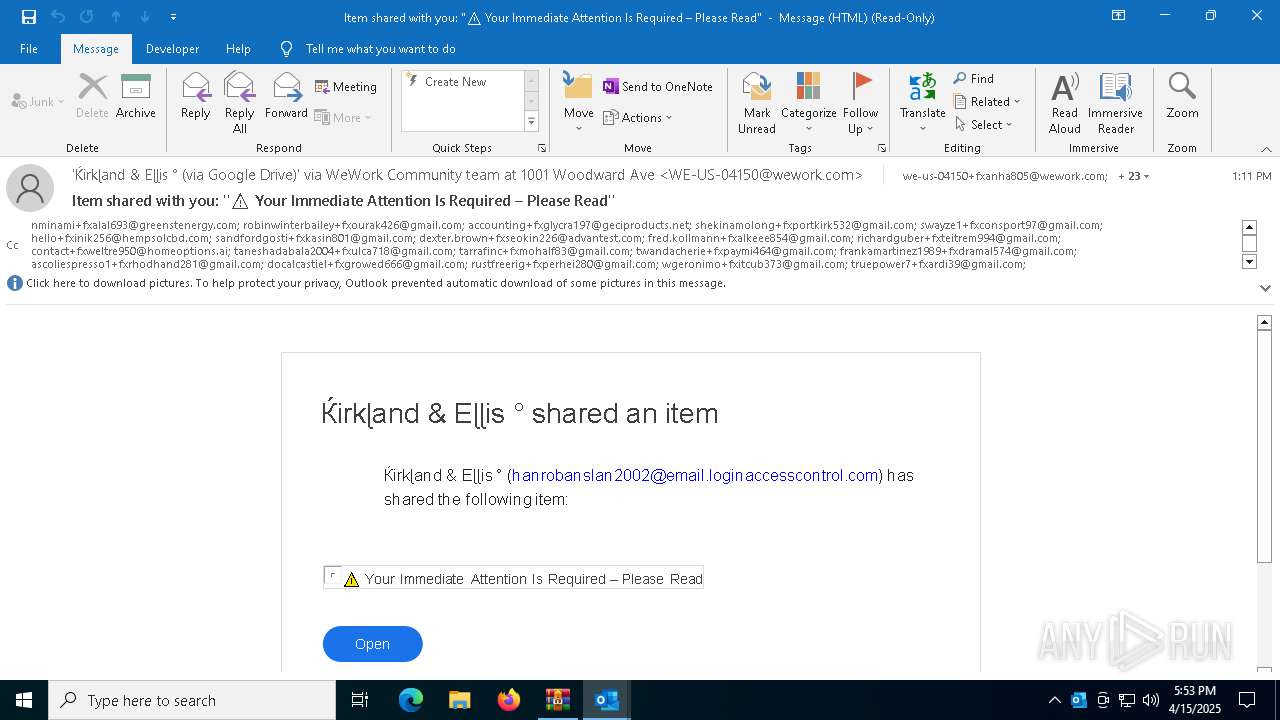This screenshot has width=1280, height=720.
Task: Open the Junk dropdown
Action: [x=38, y=102]
